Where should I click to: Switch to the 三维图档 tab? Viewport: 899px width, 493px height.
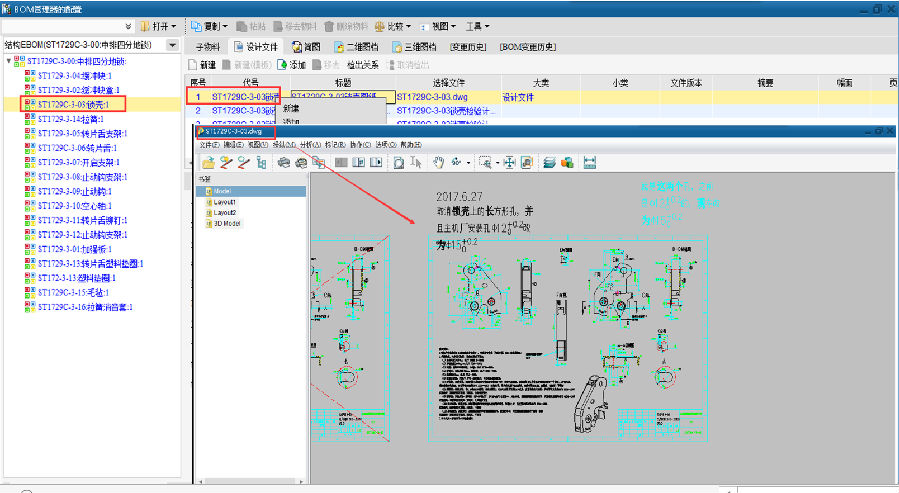(414, 46)
